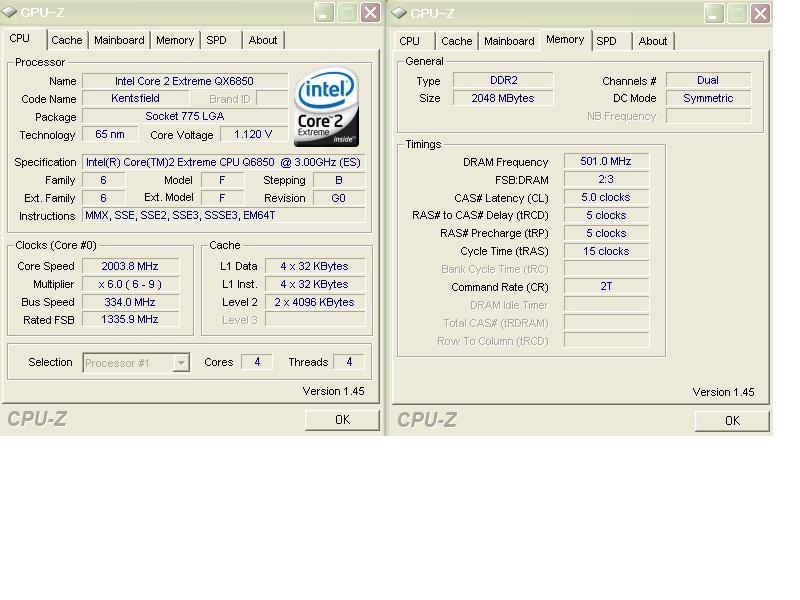The image size is (800, 600).
Task: Minimize the right CPU-Z window
Action: tap(714, 14)
